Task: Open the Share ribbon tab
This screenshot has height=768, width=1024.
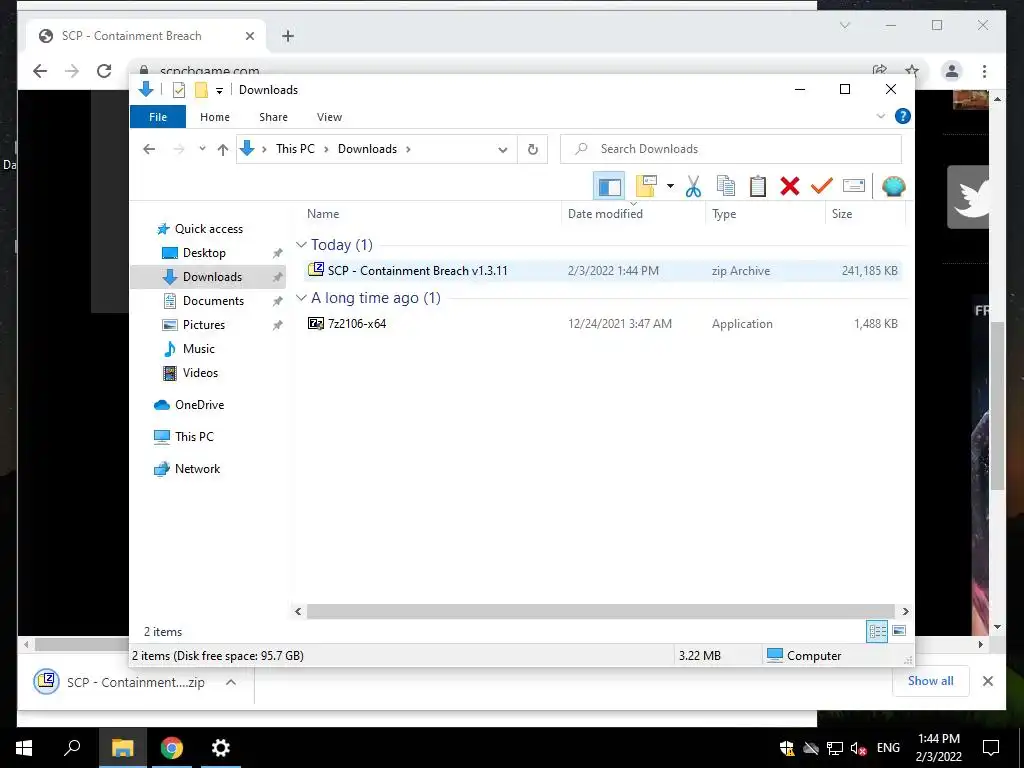Action: (x=273, y=117)
